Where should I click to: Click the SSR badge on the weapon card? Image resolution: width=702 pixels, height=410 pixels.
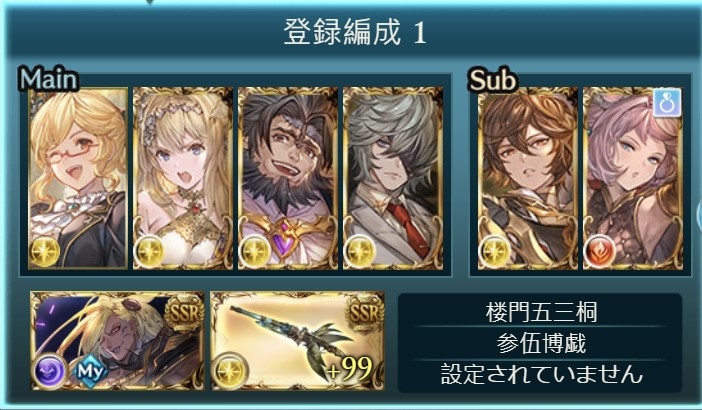364,312
